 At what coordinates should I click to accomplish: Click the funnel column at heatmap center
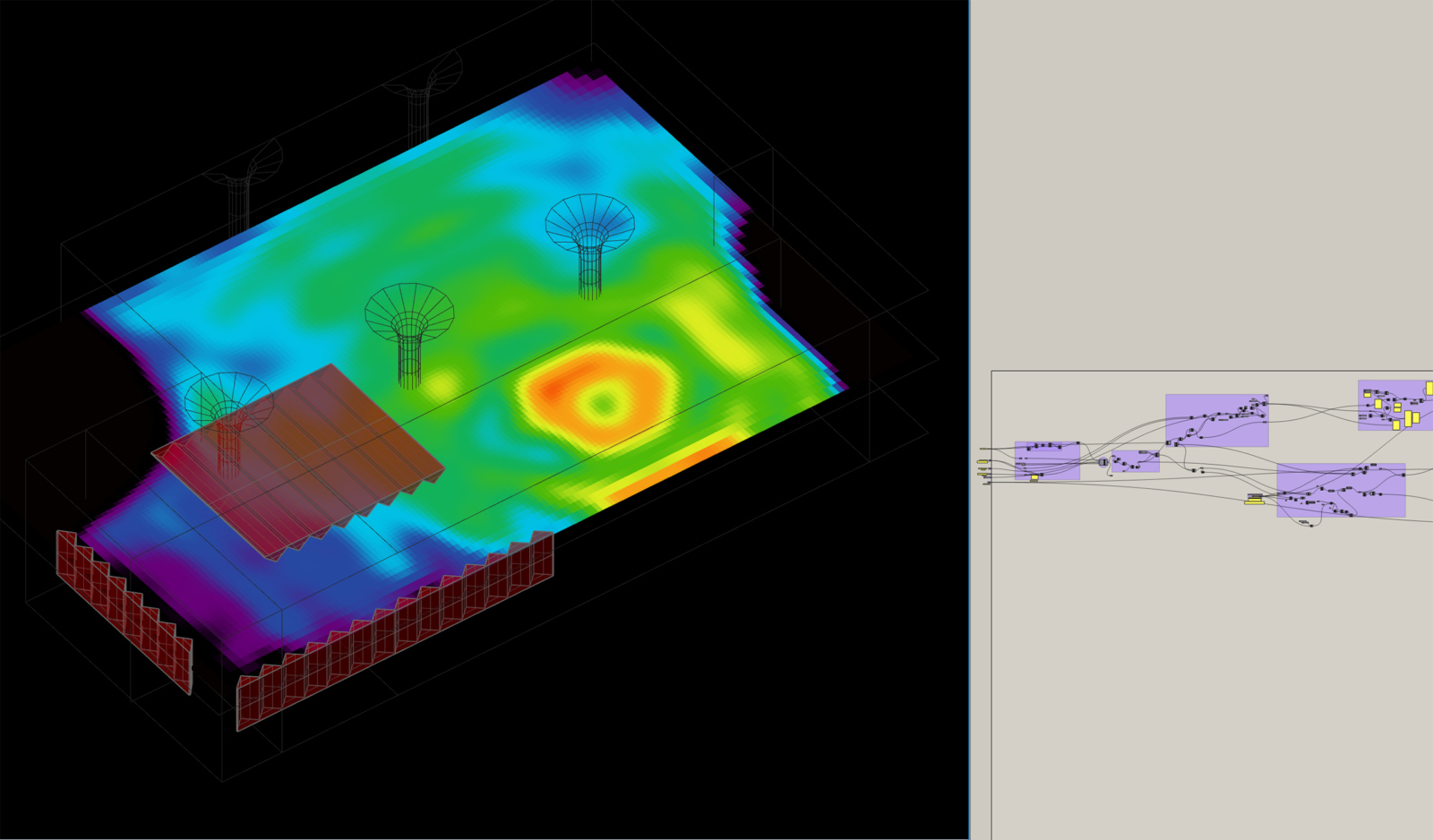409,331
